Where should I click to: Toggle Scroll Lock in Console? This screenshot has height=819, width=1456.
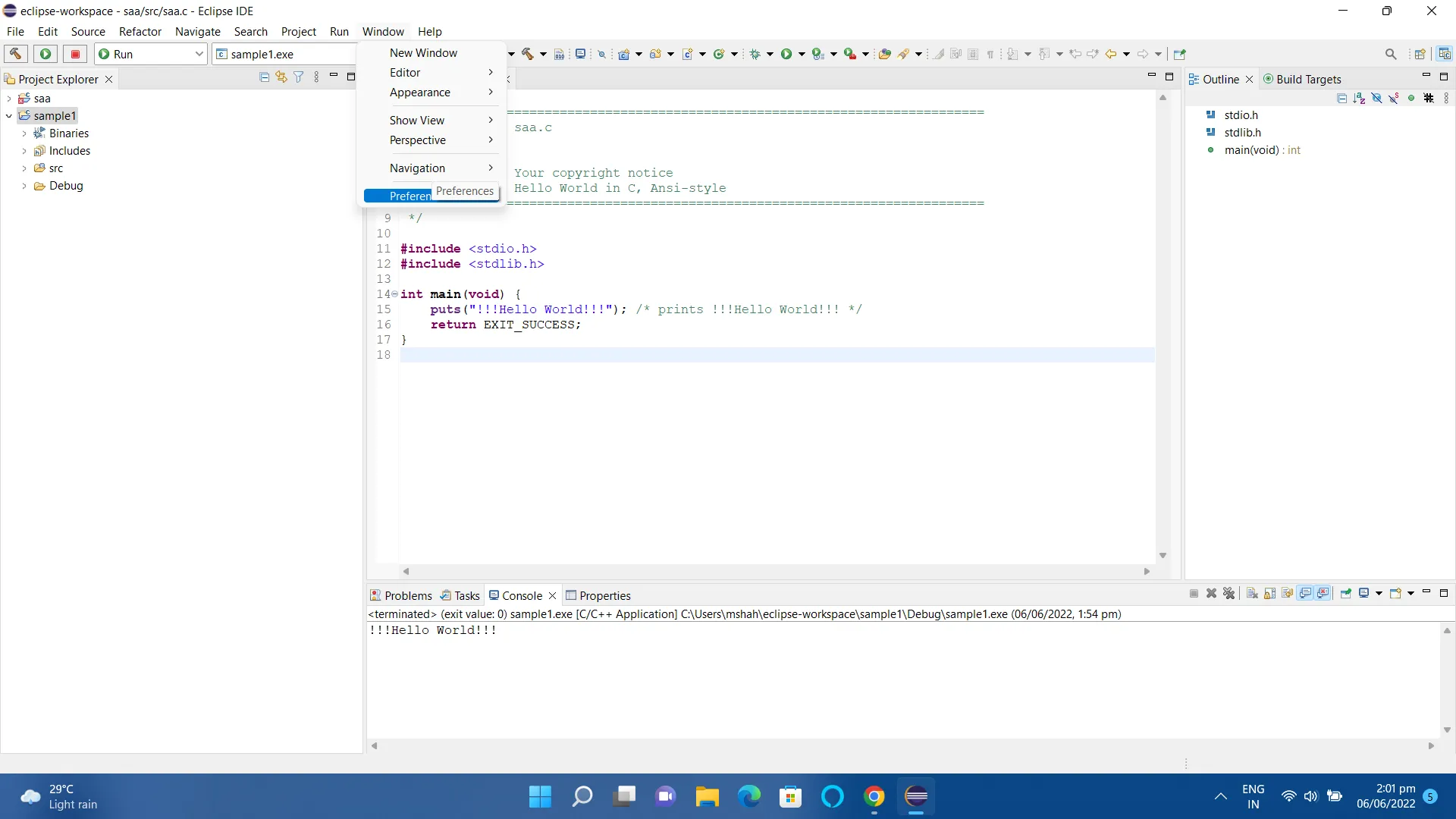coord(1269,594)
